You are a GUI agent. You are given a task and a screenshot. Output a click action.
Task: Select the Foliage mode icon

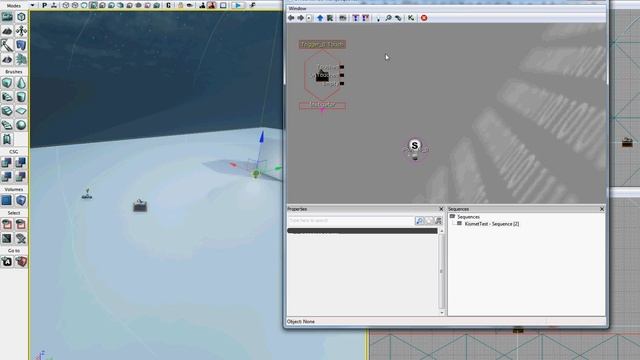point(21,60)
